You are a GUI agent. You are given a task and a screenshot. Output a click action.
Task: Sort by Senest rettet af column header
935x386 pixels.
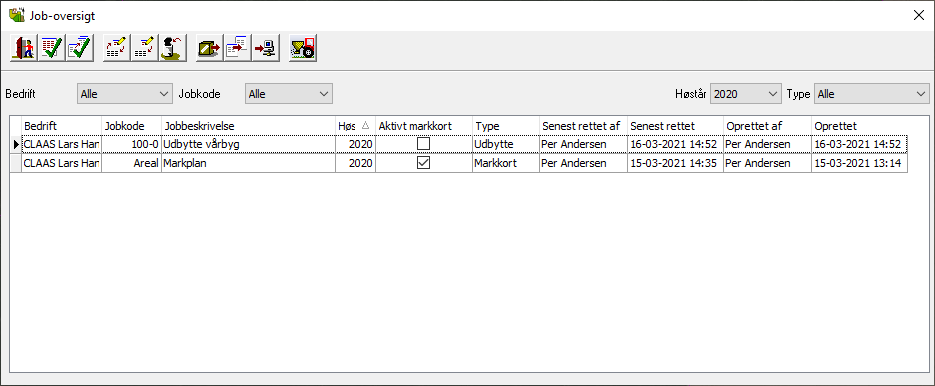pos(583,126)
